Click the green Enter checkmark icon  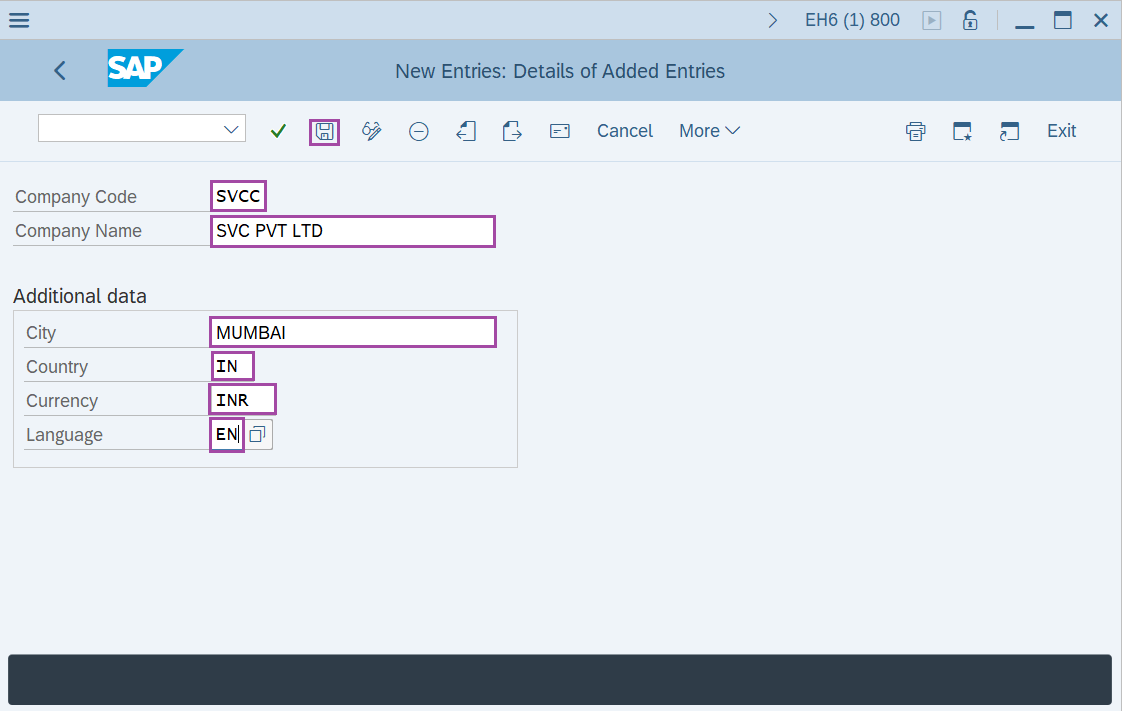coord(279,131)
